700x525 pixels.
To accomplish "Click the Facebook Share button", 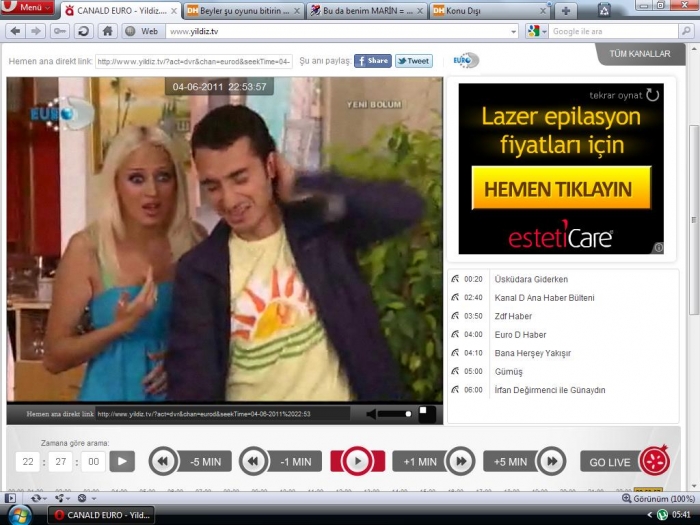I will (x=372, y=61).
